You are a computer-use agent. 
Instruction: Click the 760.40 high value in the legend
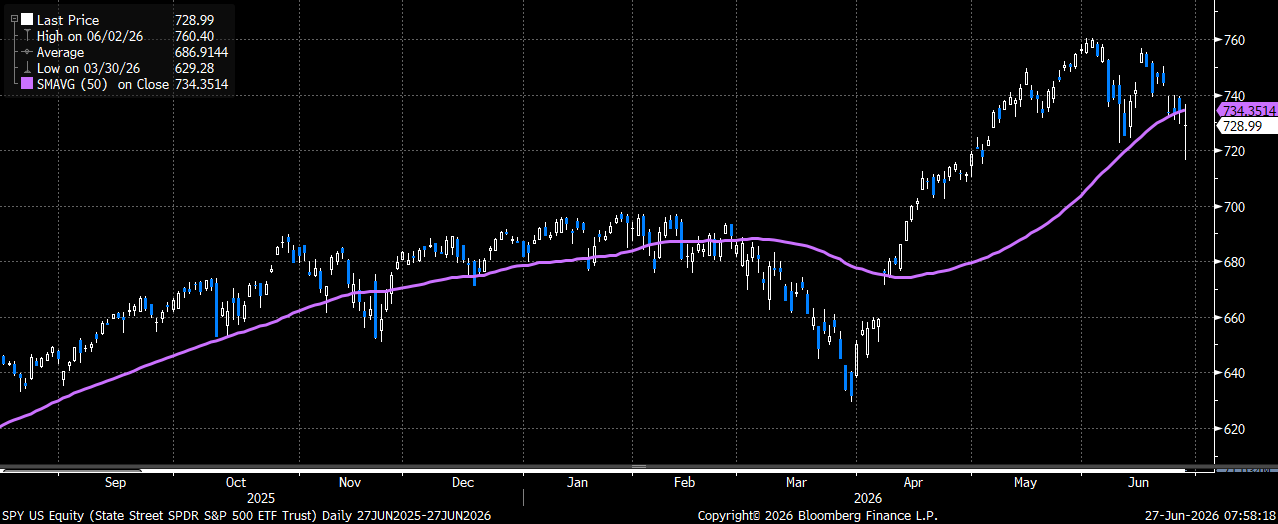pos(194,36)
